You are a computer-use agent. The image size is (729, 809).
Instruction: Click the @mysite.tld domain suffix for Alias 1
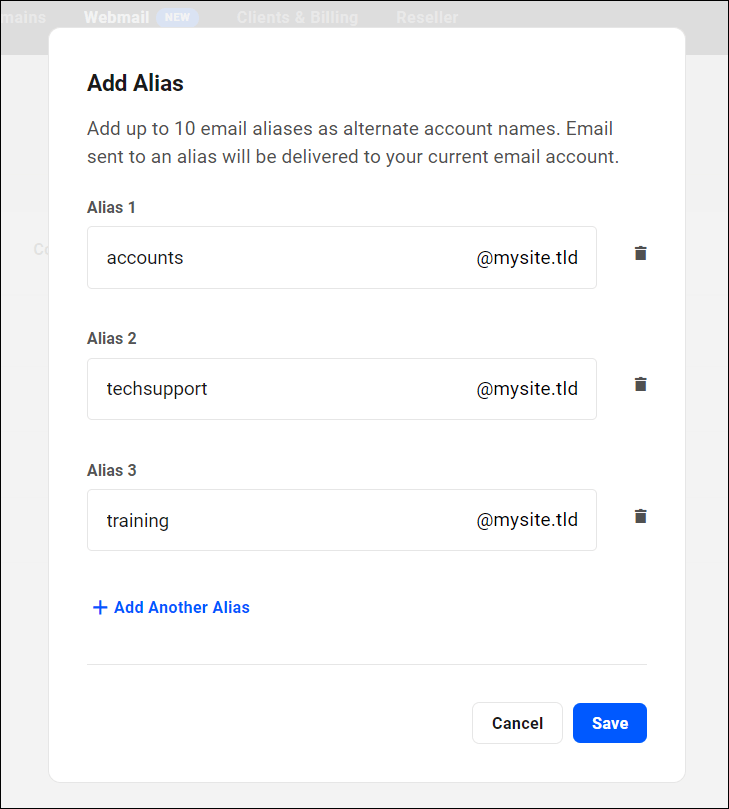click(x=527, y=257)
